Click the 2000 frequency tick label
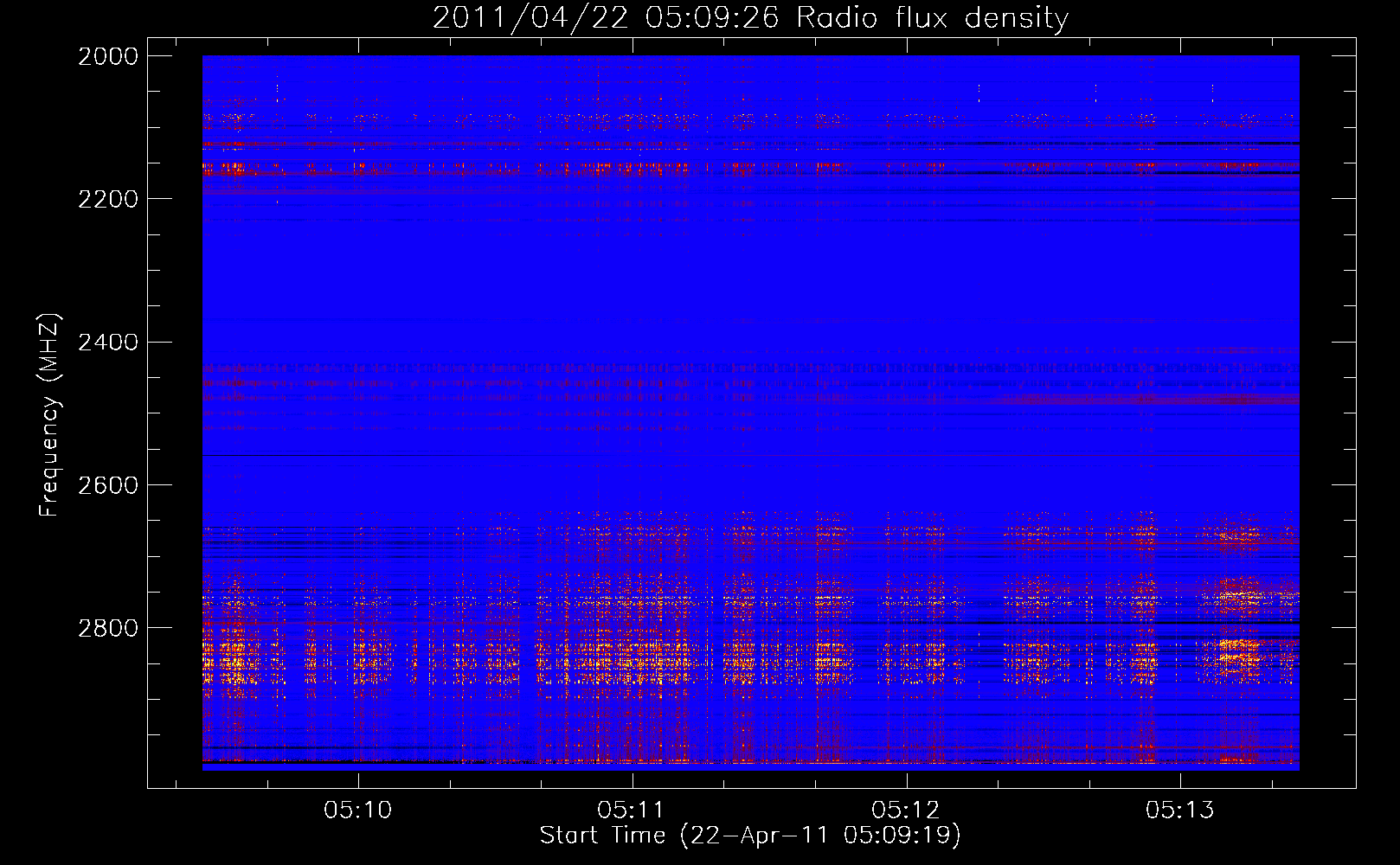This screenshot has height=865, width=1400. point(108,56)
